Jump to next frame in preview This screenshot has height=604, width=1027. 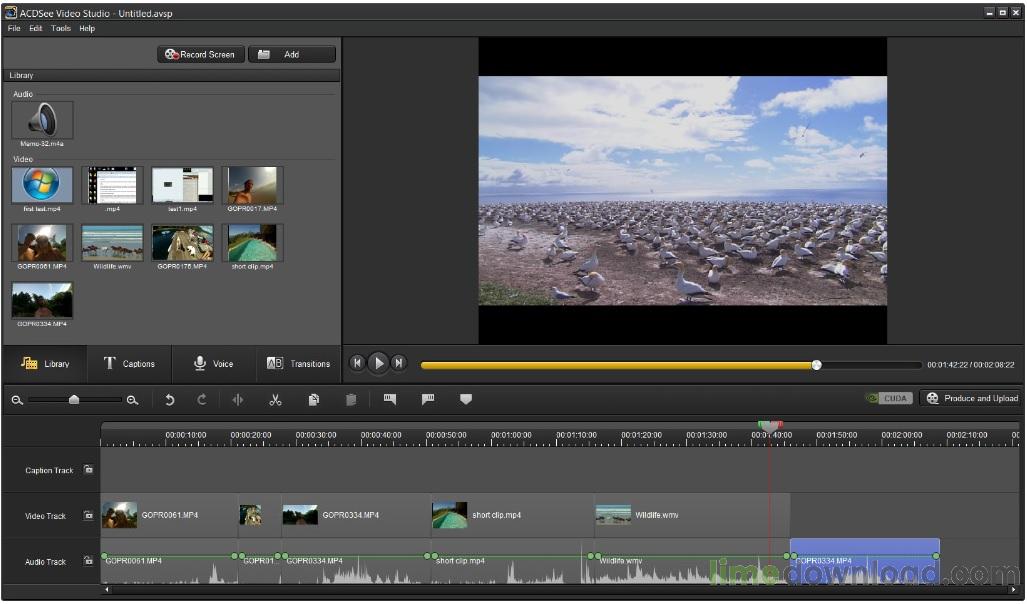pyautogui.click(x=398, y=363)
